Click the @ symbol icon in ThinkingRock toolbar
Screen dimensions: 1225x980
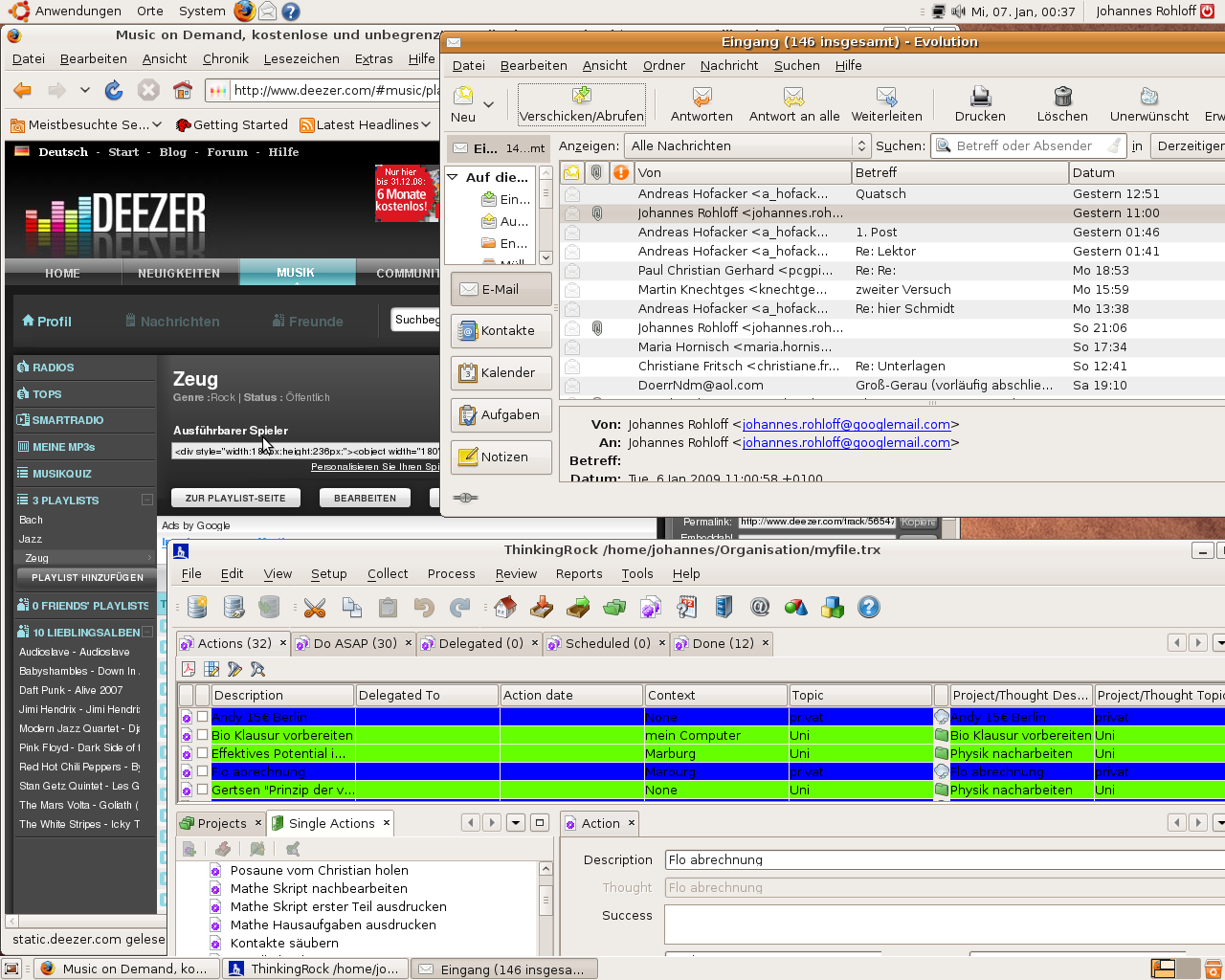[760, 607]
